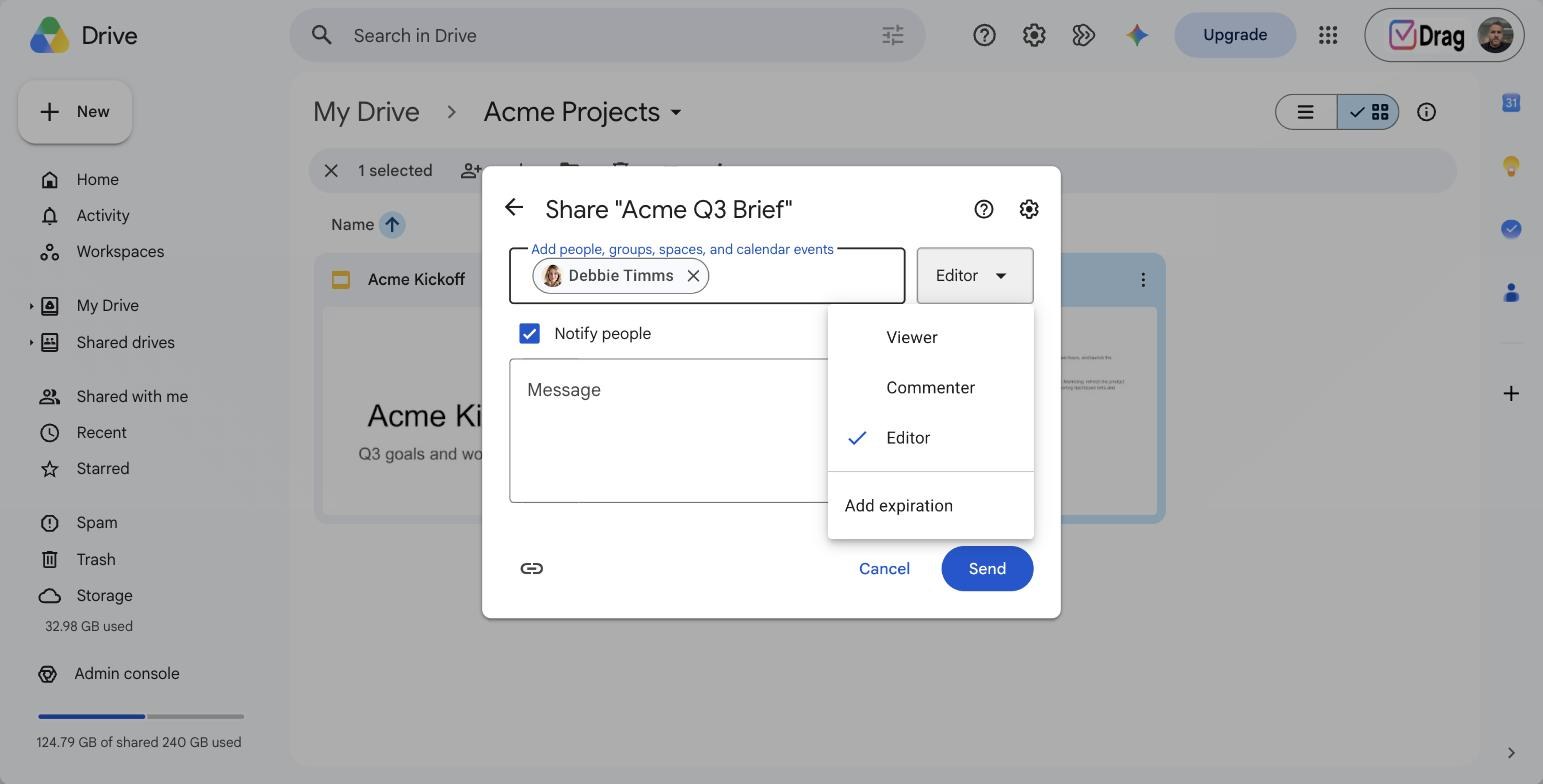Open the Google Tasks side panel icon

pos(1511,229)
